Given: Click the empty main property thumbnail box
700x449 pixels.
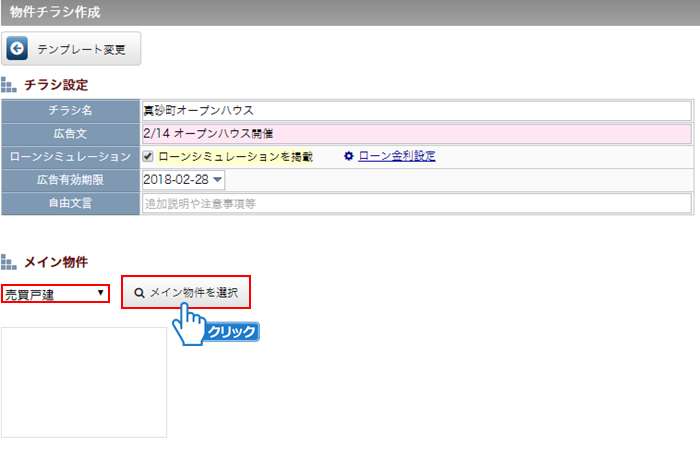Looking at the screenshot, I should click(84, 382).
